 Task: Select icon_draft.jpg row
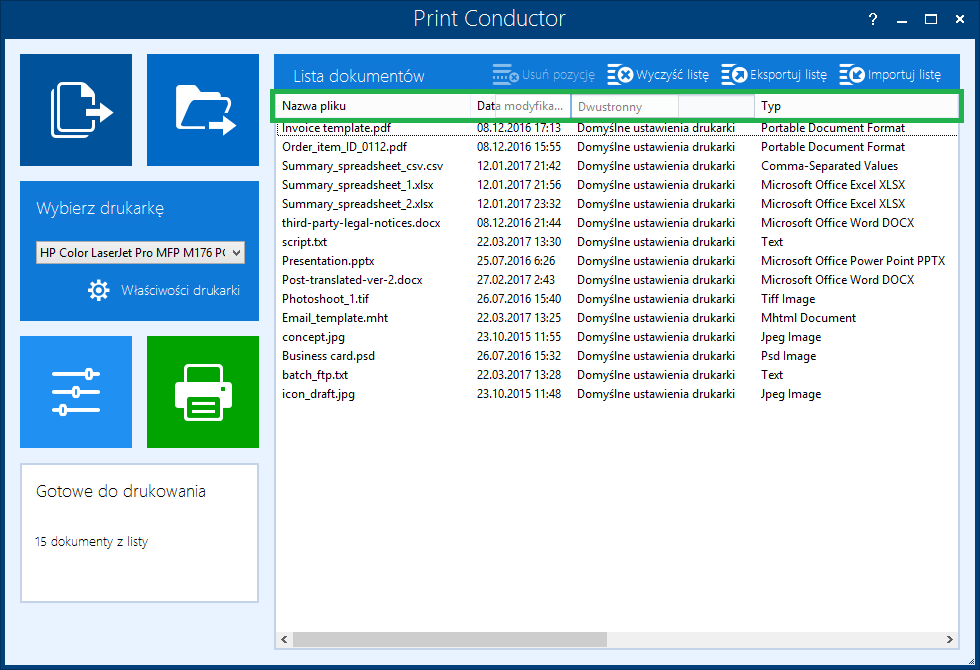[616, 394]
